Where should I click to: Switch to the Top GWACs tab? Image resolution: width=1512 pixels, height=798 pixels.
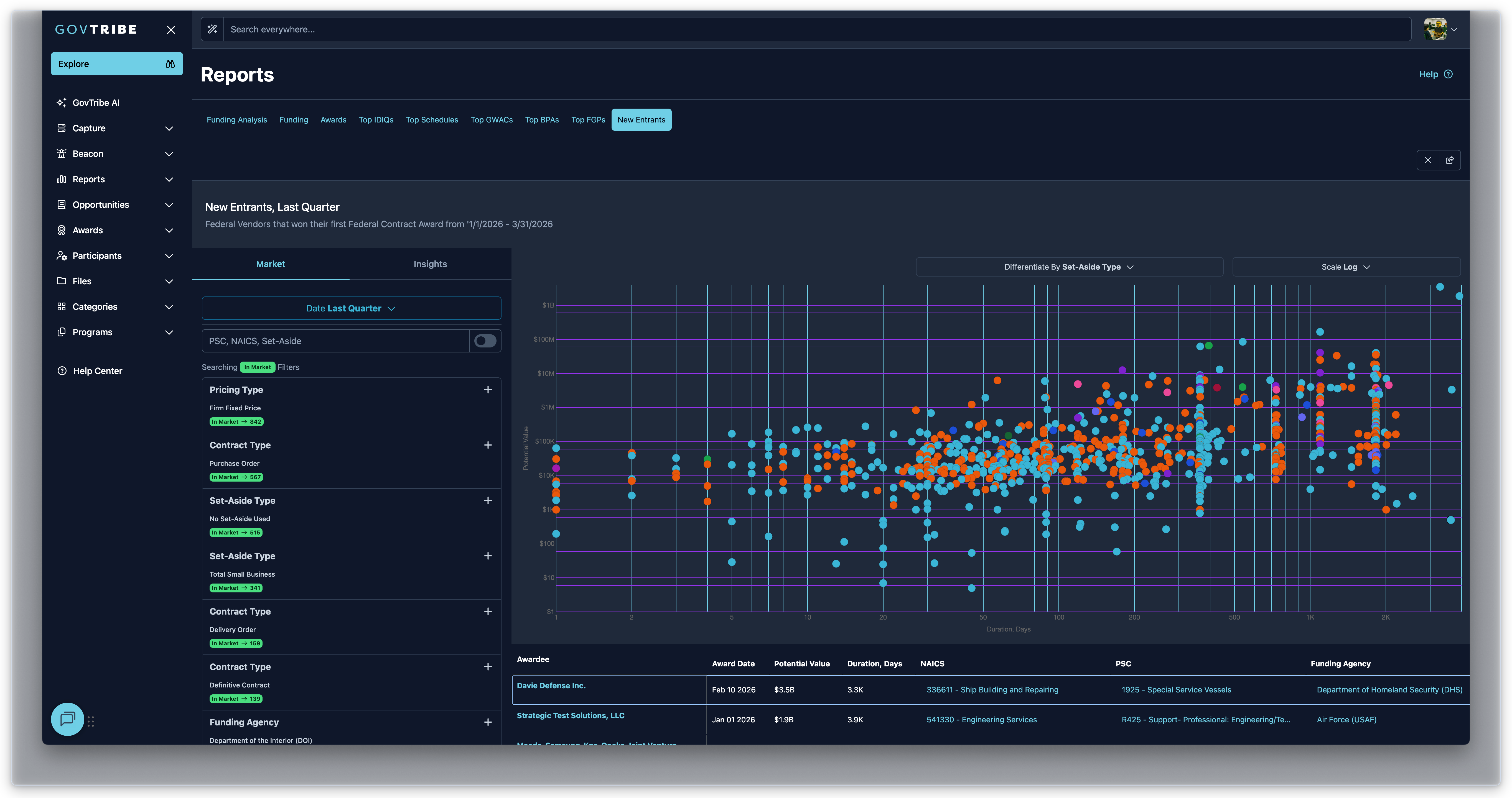[x=491, y=120]
